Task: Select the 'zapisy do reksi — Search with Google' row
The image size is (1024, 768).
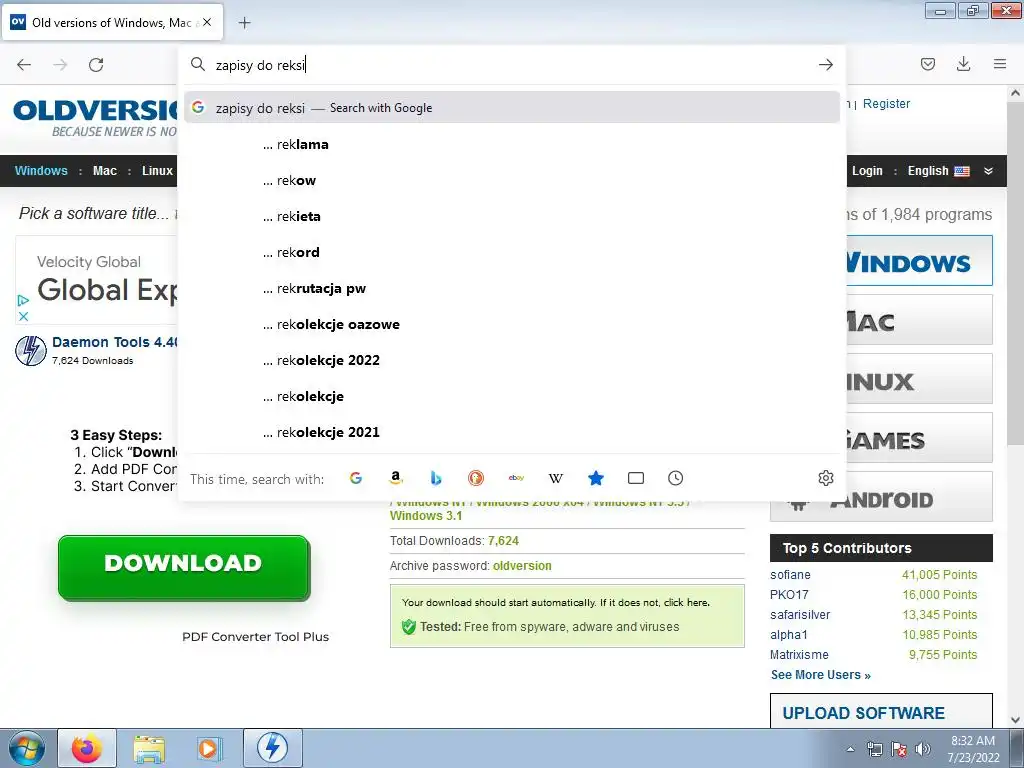Action: 512,108
